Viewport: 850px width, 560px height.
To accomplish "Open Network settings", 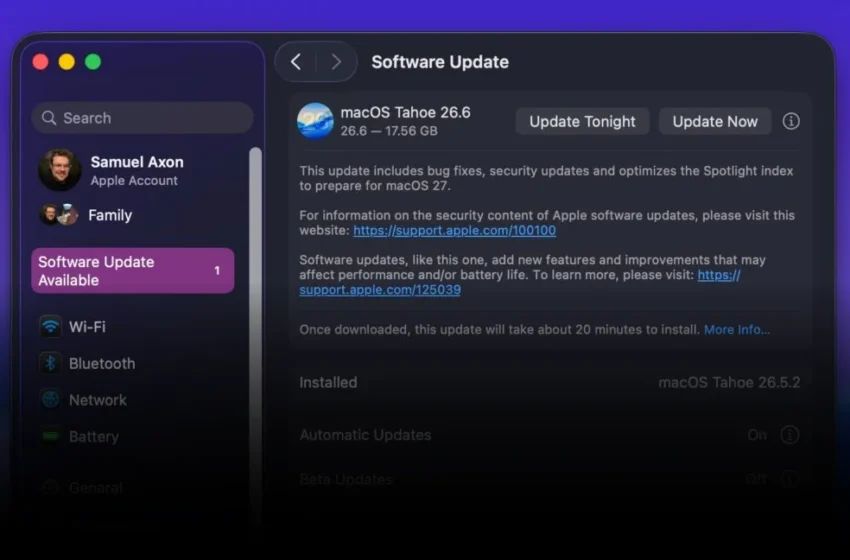I will click(133, 400).
